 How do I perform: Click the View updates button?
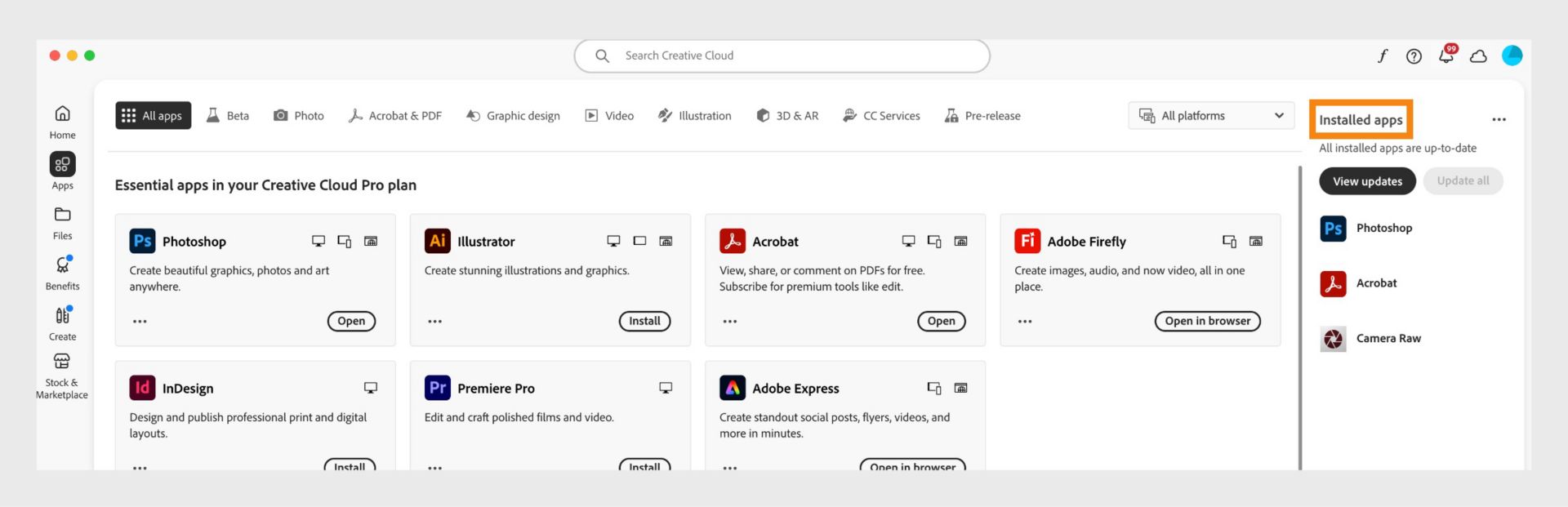click(1367, 181)
